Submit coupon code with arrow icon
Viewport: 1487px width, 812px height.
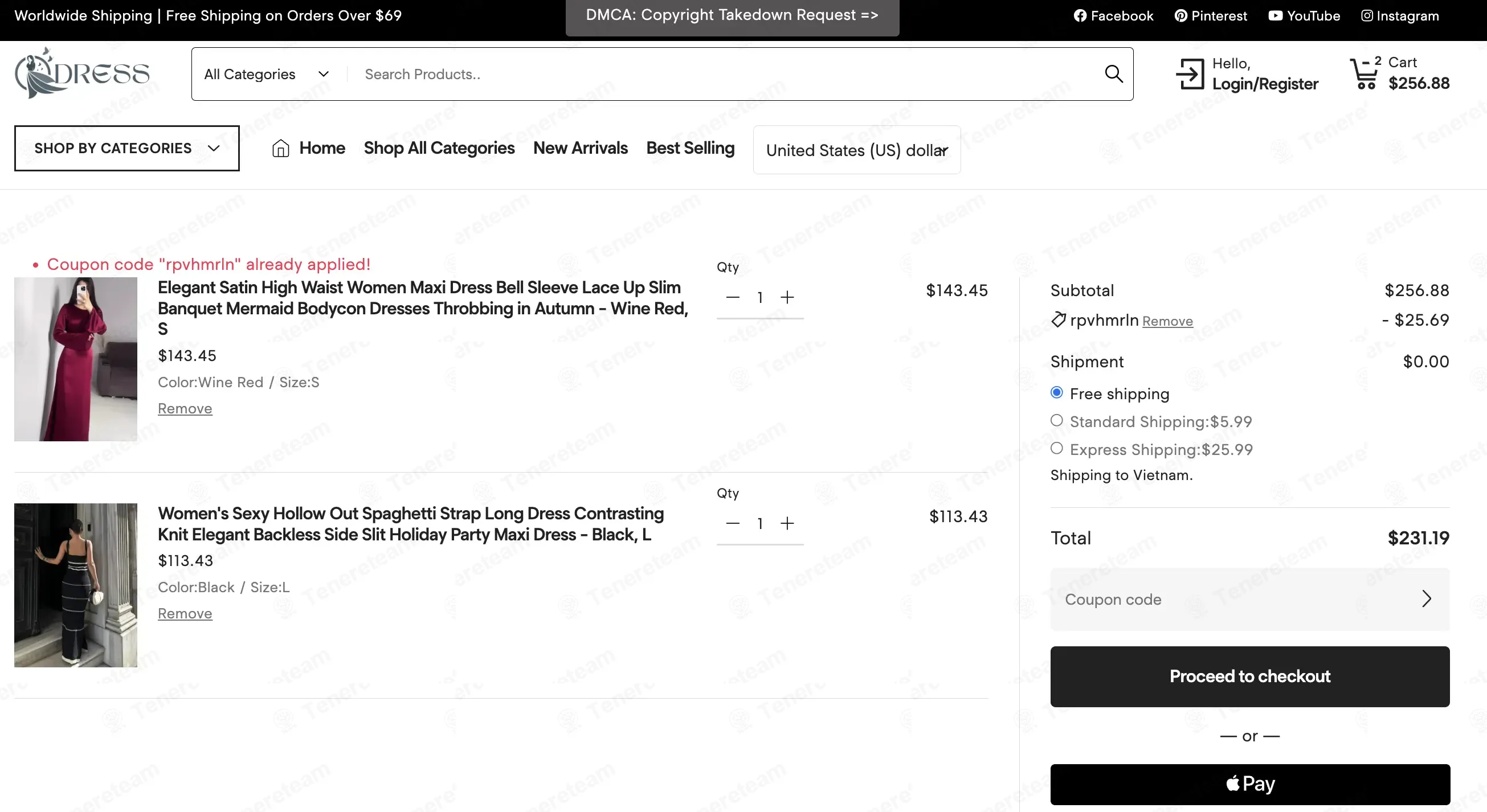pyautogui.click(x=1427, y=599)
